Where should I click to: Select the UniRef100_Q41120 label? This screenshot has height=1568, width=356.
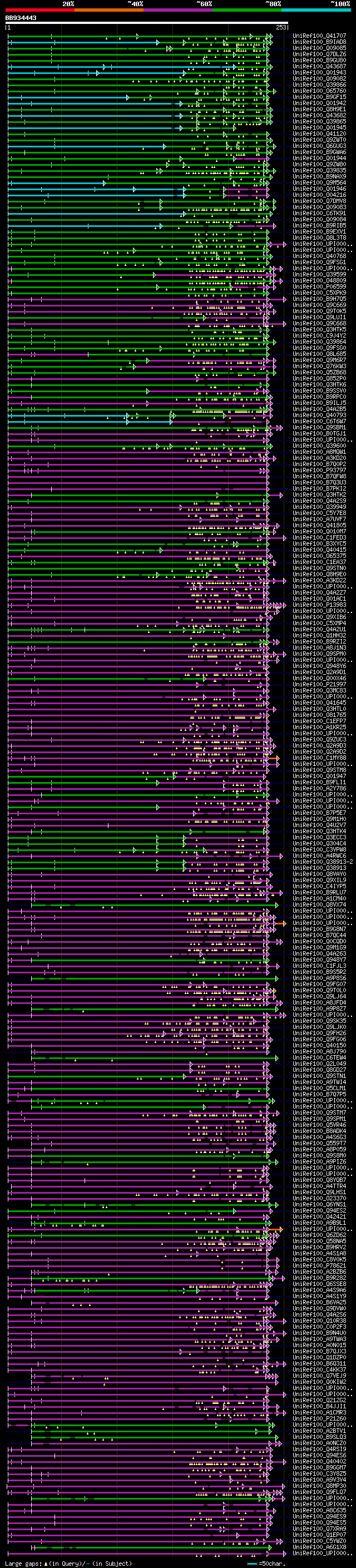click(319, 133)
